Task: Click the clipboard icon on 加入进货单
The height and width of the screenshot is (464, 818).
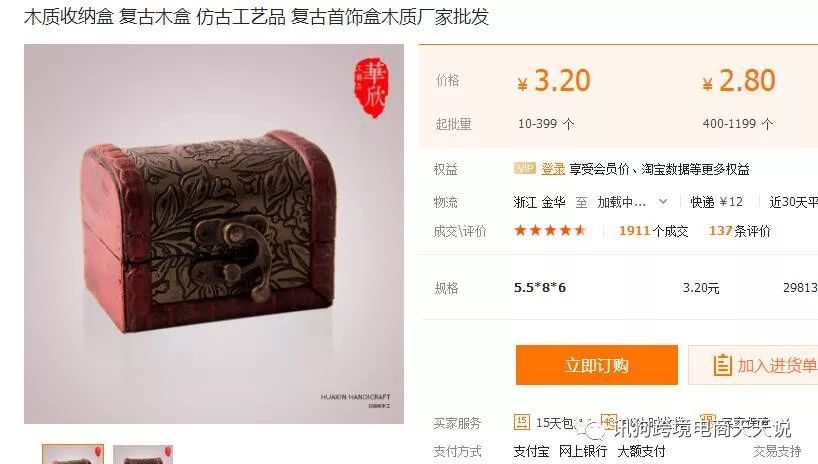Action: coord(722,365)
